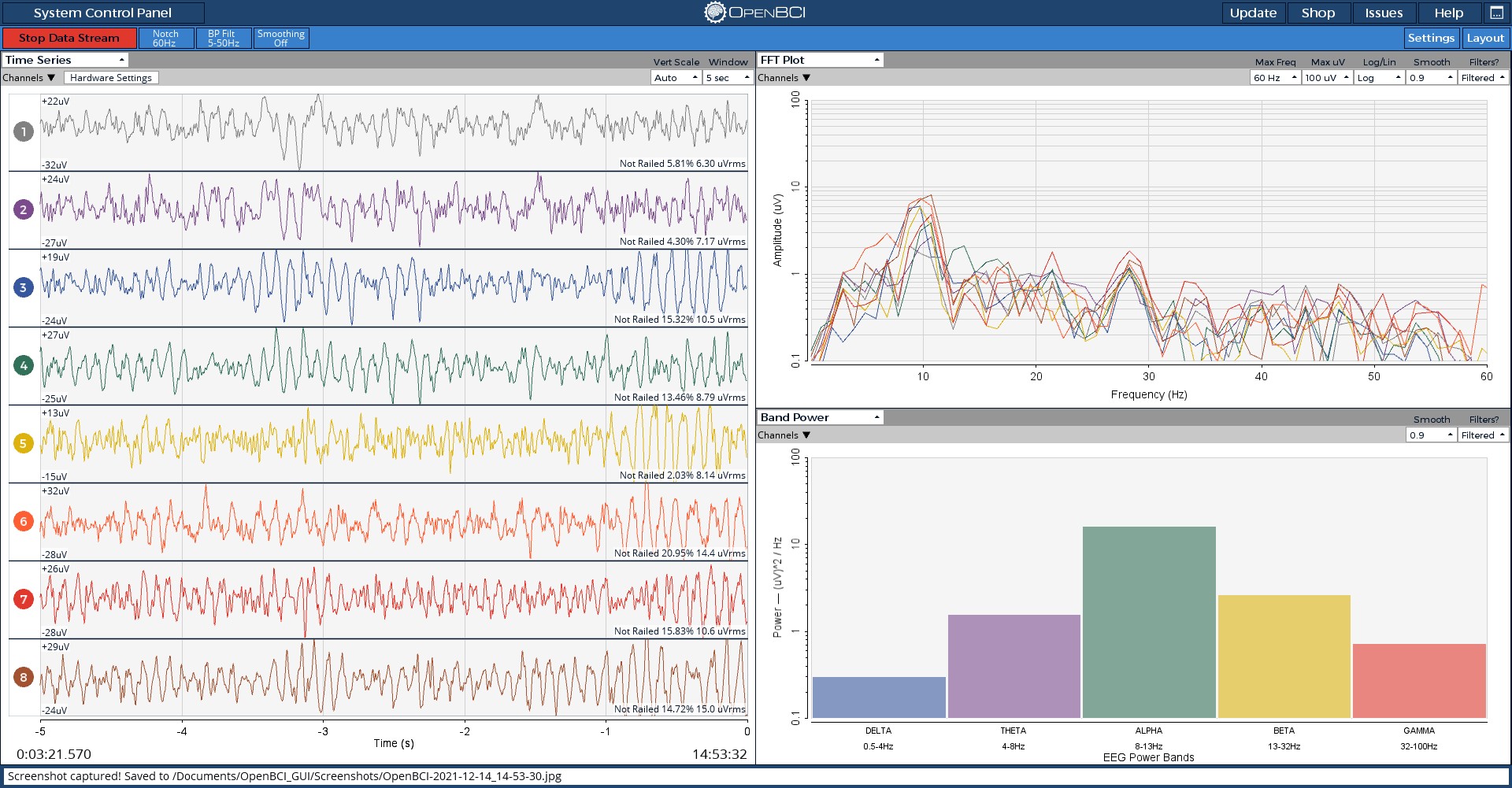The width and height of the screenshot is (1512, 788).
Task: Click the BP Filt 5-50Hz button
Action: [x=223, y=37]
